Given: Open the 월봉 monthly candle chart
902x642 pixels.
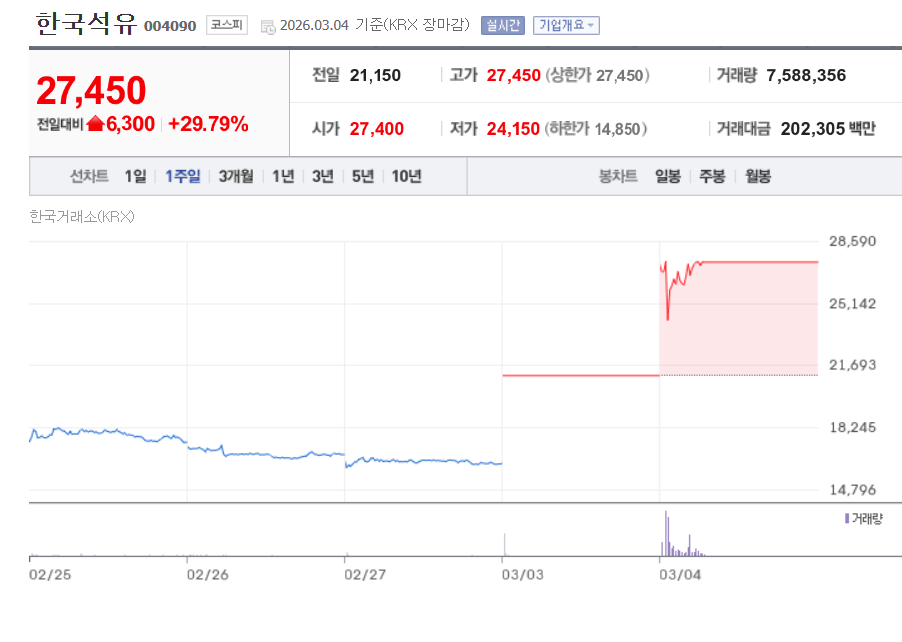Looking at the screenshot, I should (757, 176).
